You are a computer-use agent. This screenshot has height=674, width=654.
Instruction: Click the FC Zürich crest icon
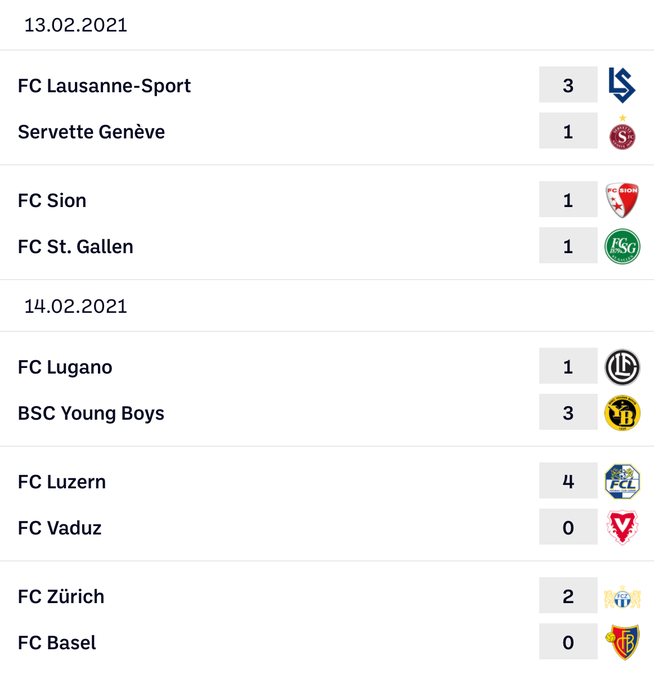[622, 597]
